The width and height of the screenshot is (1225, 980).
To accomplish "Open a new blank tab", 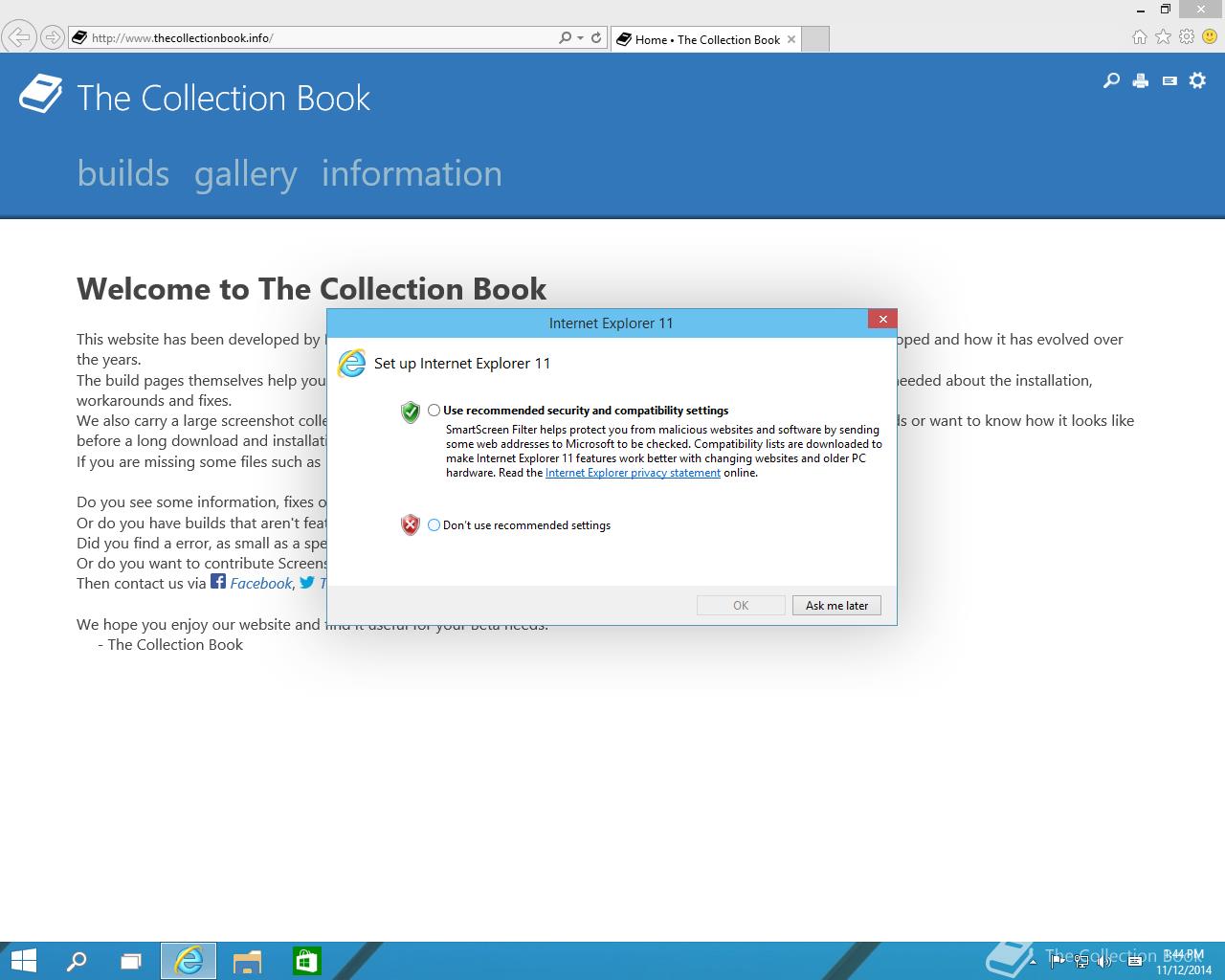I will tap(814, 39).
